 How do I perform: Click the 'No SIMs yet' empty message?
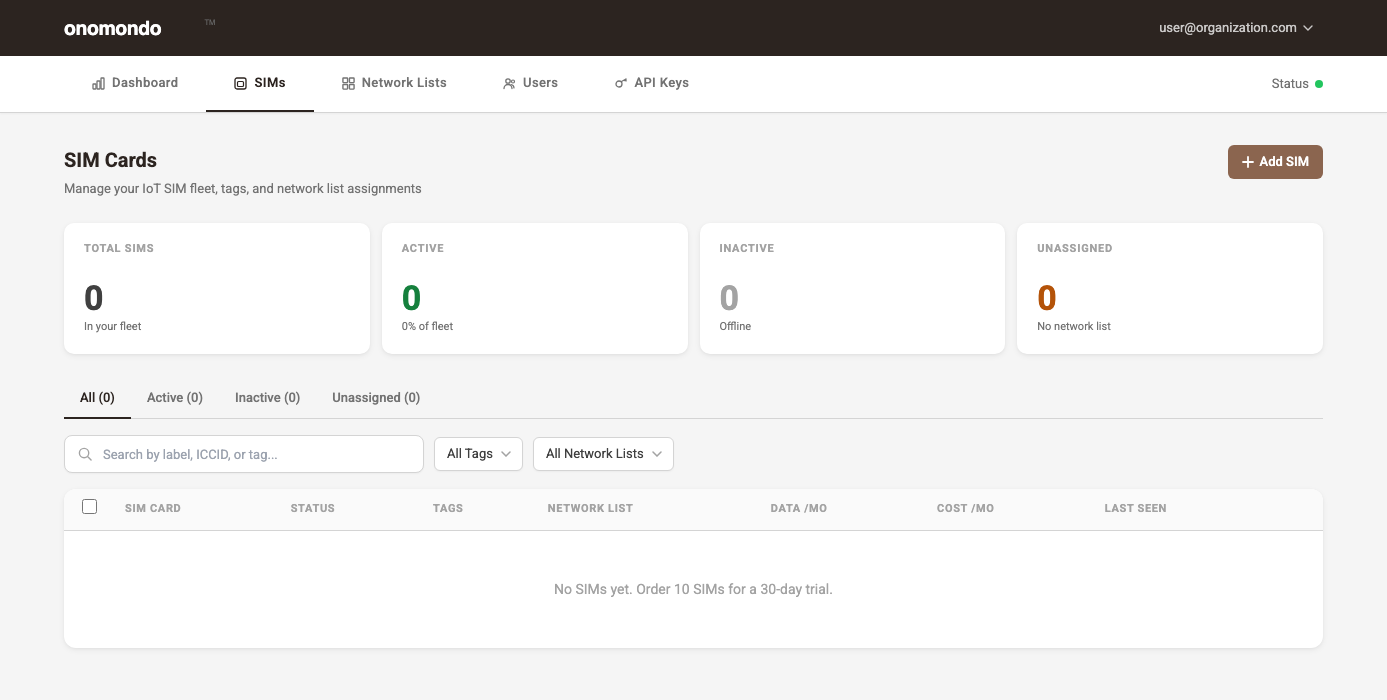point(693,589)
